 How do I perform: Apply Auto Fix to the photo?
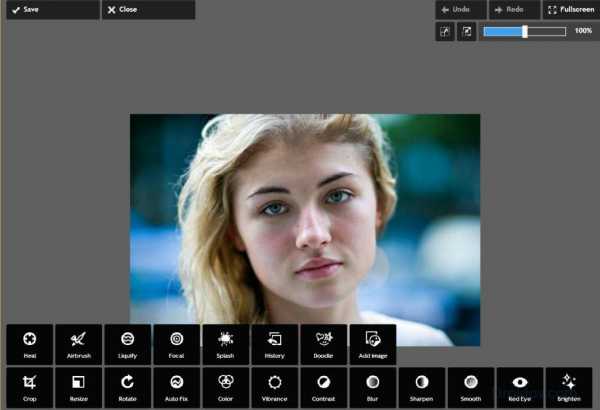pyautogui.click(x=176, y=387)
